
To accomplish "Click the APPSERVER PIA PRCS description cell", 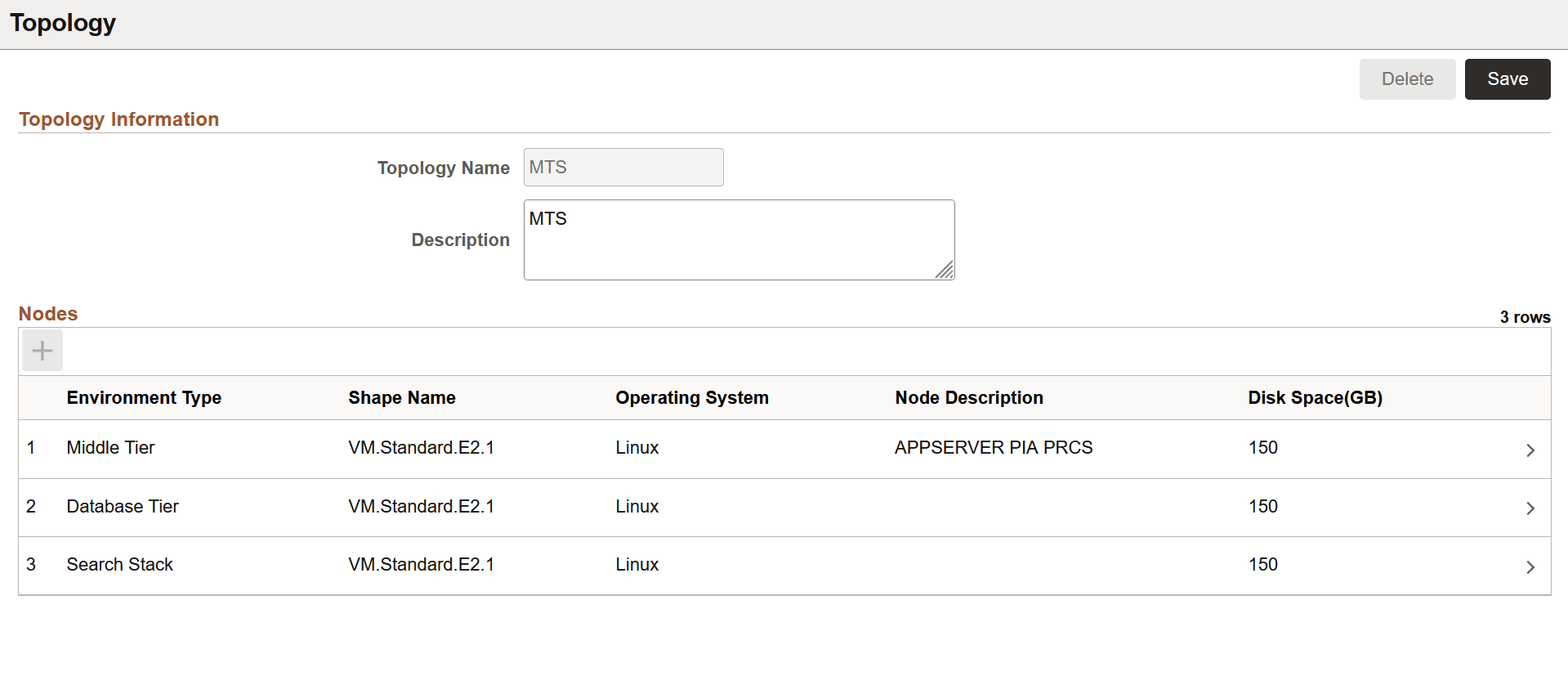I will 994,448.
